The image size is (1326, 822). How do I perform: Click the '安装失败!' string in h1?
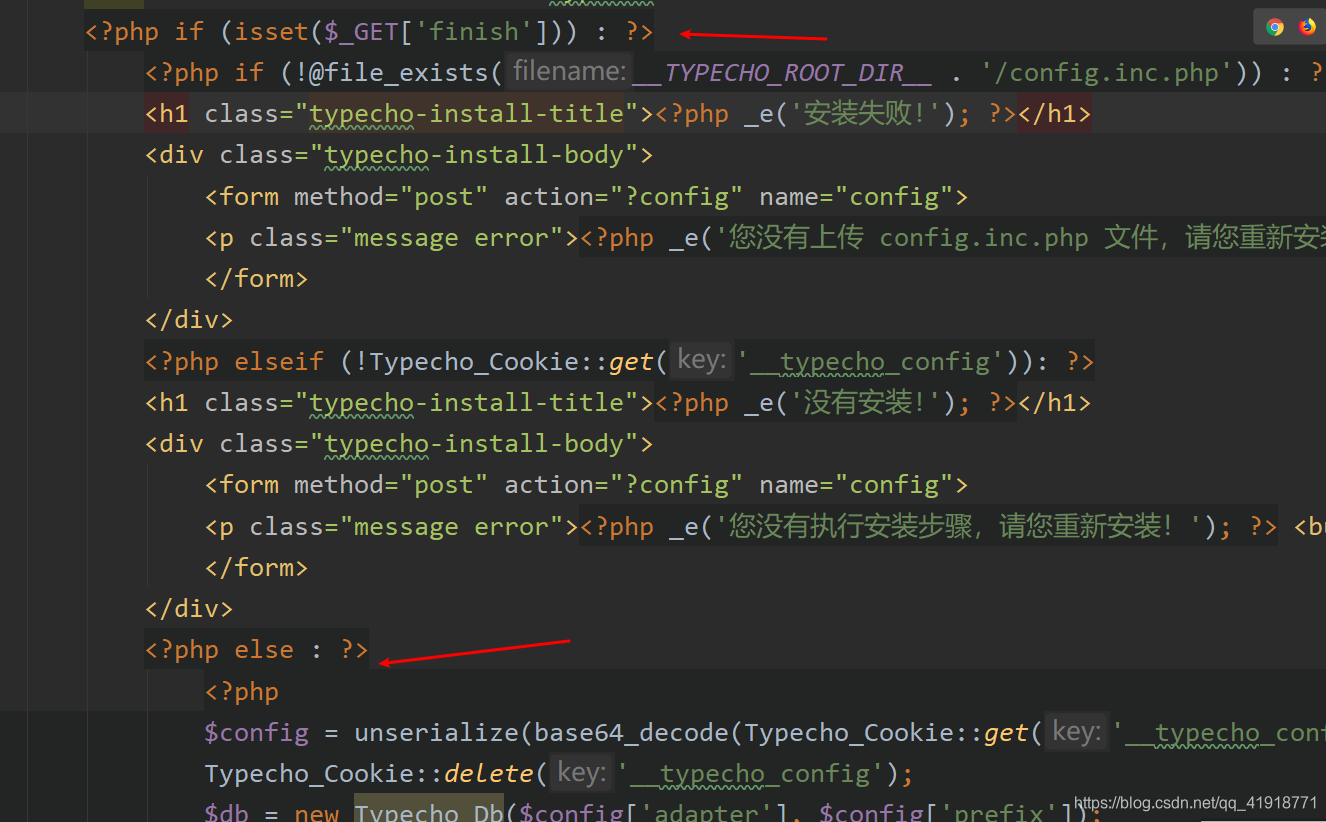(x=864, y=114)
